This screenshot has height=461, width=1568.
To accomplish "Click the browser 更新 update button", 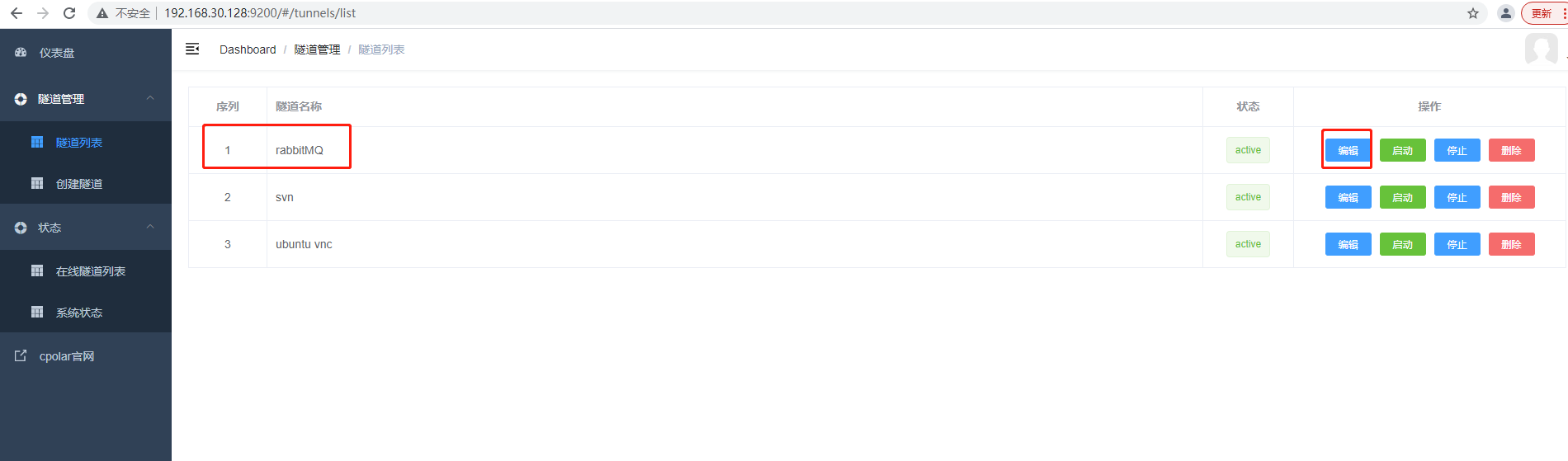I will click(1541, 13).
